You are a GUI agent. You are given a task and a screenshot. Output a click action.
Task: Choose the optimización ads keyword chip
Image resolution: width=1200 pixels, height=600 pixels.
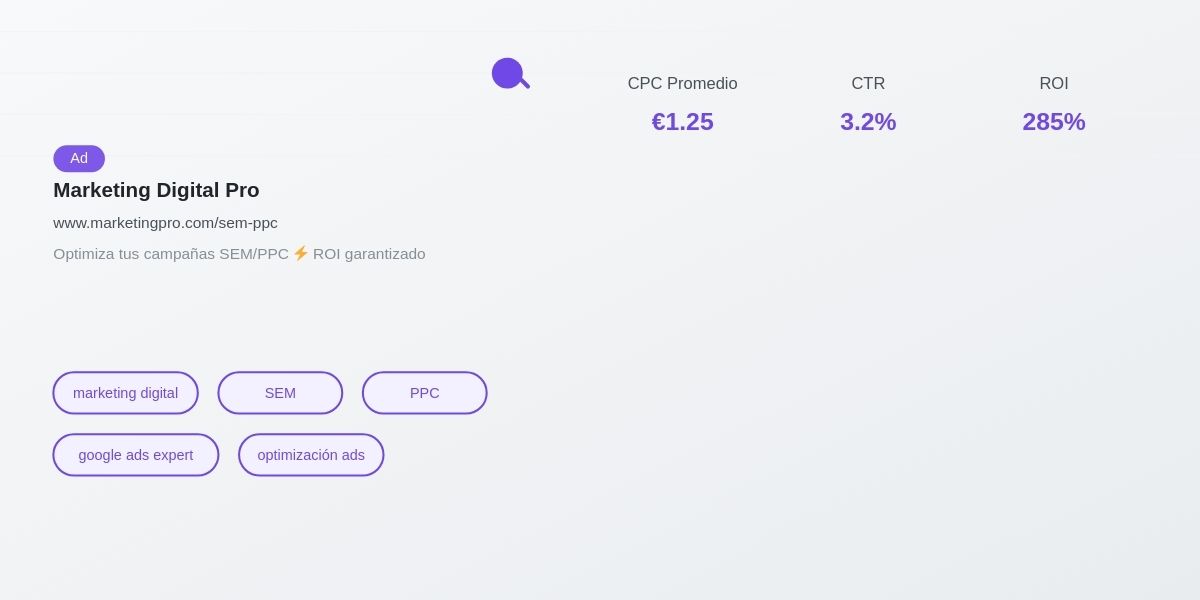[x=311, y=455]
